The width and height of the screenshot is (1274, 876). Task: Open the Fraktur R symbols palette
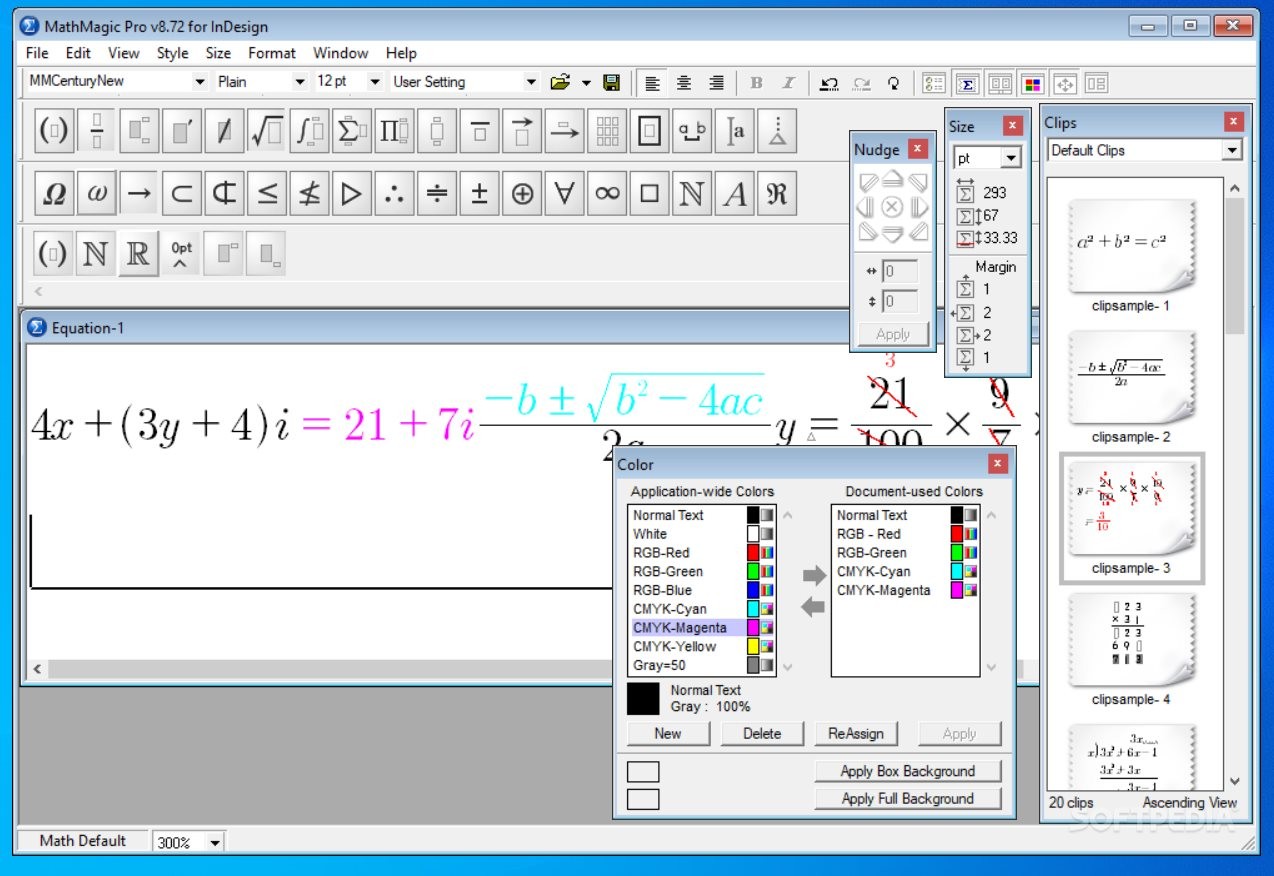click(x=777, y=194)
